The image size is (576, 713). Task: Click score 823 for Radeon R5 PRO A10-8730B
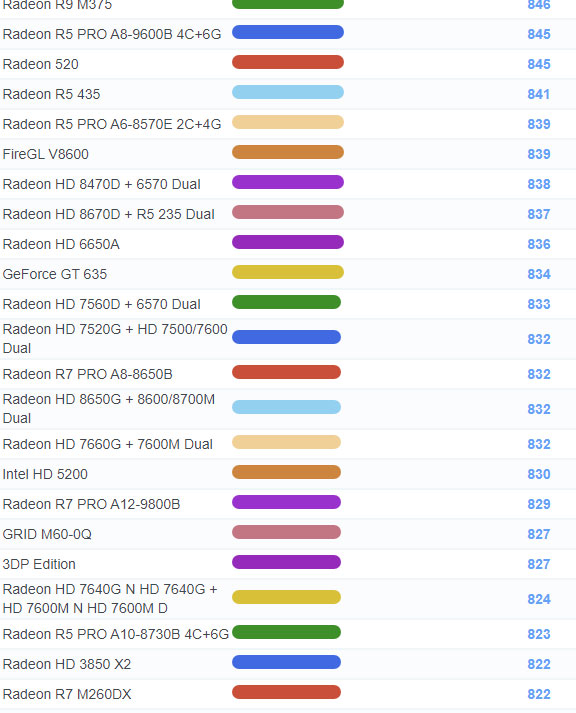pyautogui.click(x=539, y=634)
